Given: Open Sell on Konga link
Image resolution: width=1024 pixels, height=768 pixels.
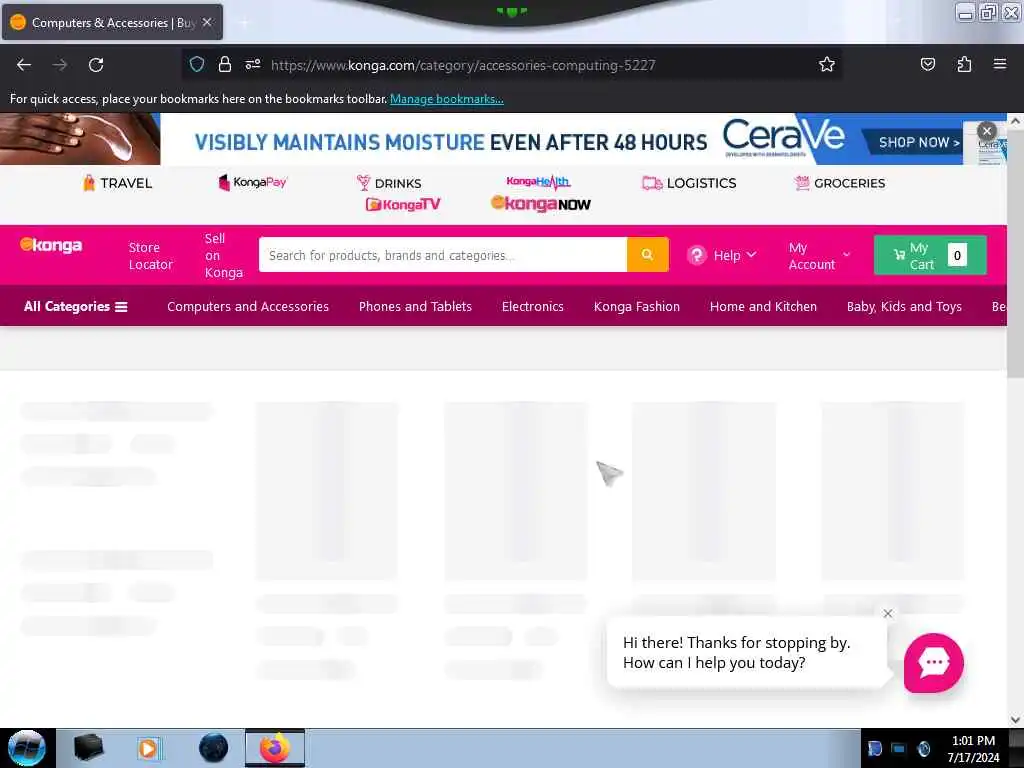Looking at the screenshot, I should pos(223,255).
